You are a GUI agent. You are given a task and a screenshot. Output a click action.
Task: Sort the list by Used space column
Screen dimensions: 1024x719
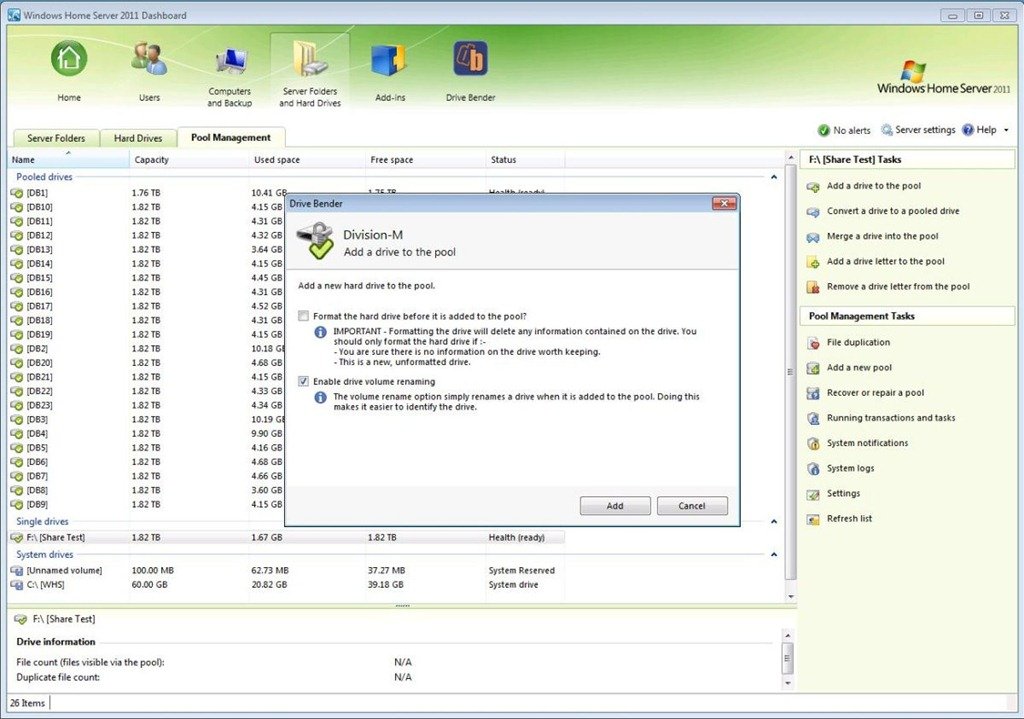307,159
